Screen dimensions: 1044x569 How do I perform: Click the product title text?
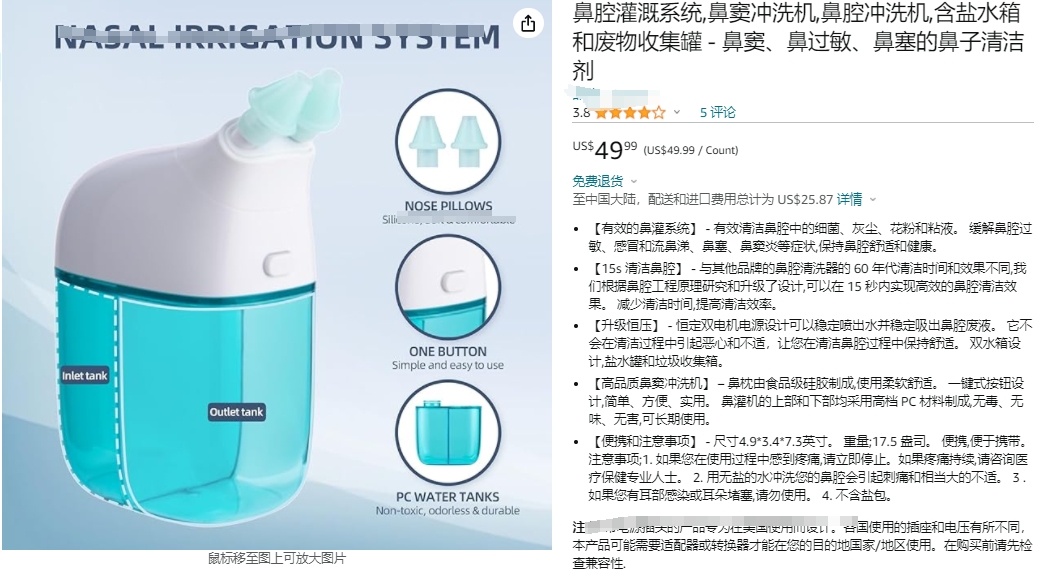point(798,41)
